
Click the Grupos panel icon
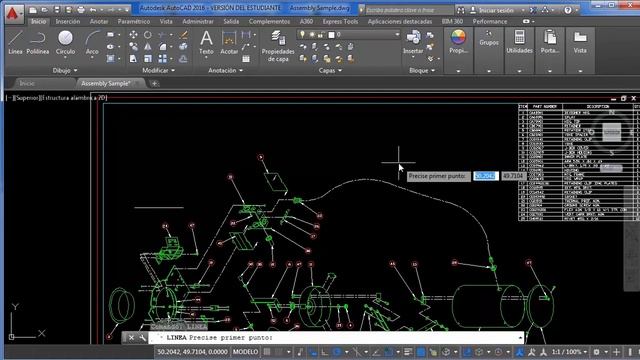point(489,38)
